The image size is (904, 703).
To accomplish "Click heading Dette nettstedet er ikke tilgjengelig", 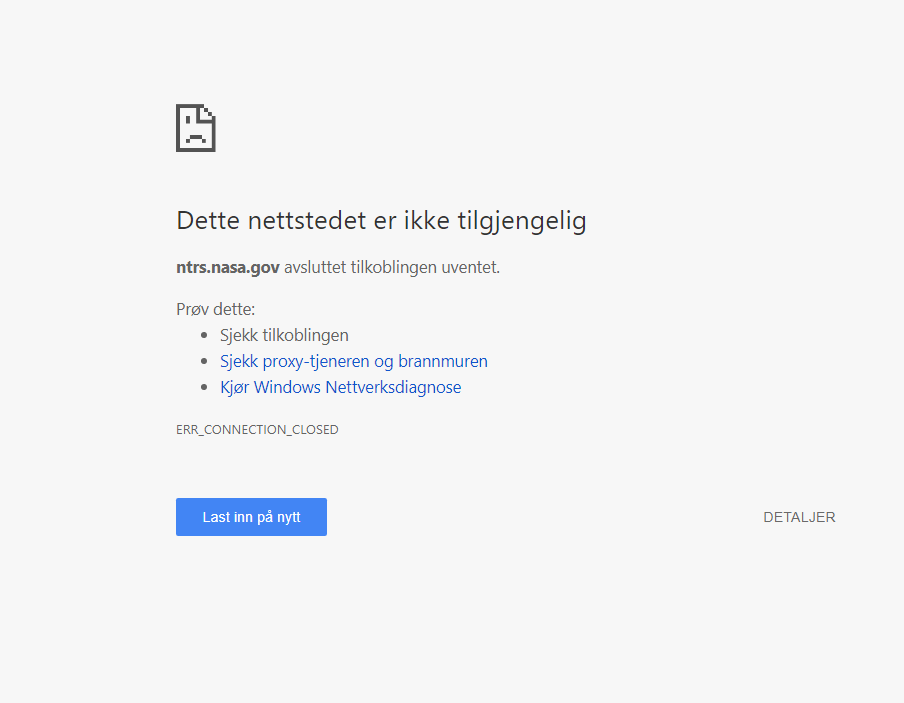I will [381, 221].
